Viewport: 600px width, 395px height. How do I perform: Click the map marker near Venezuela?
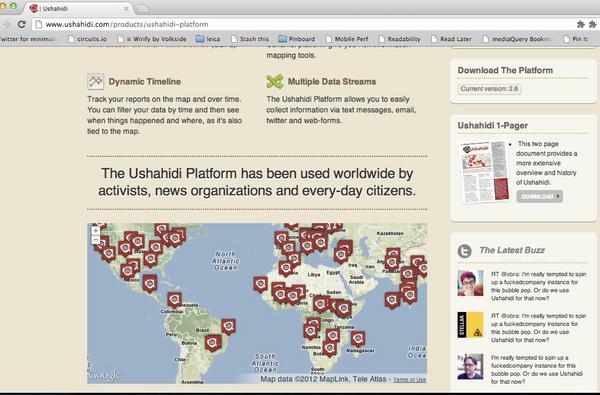(174, 299)
